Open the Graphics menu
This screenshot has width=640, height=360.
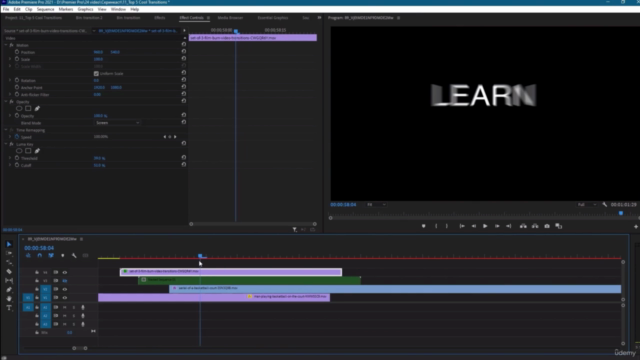[85, 9]
